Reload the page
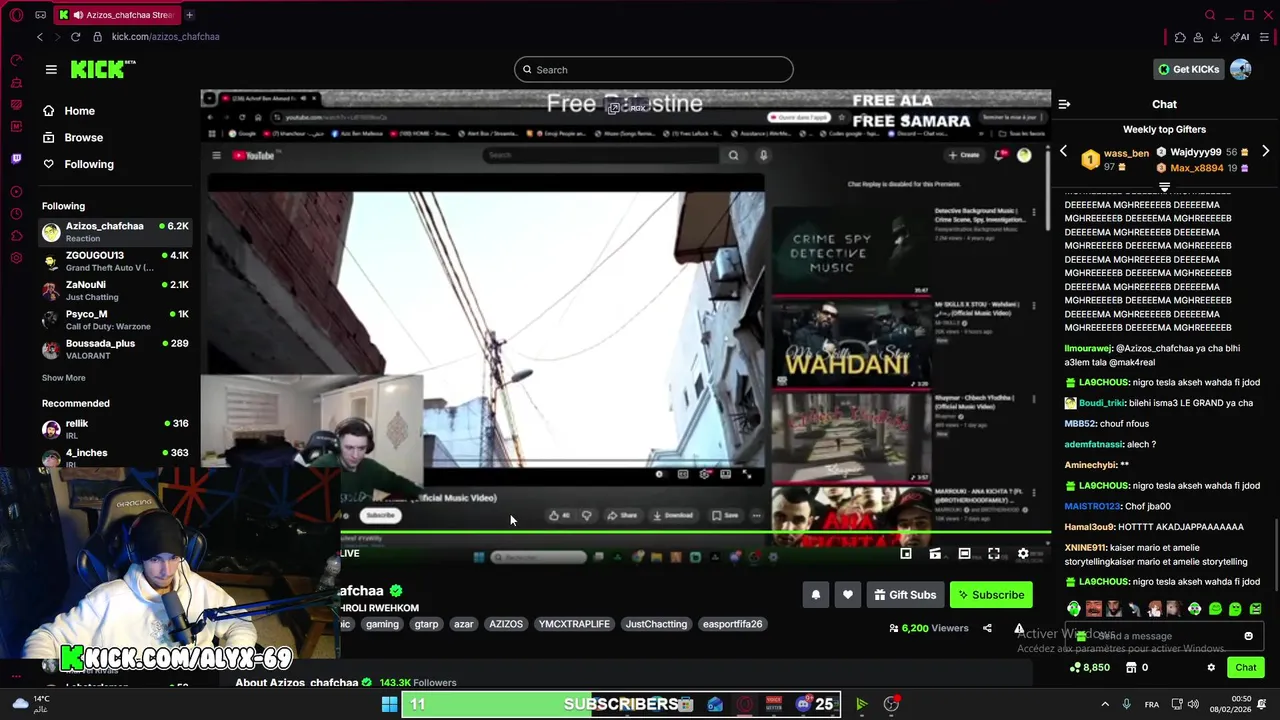 [75, 37]
